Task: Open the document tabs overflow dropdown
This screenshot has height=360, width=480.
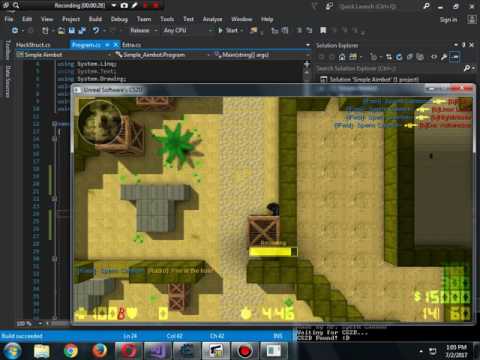Action: tap(308, 45)
